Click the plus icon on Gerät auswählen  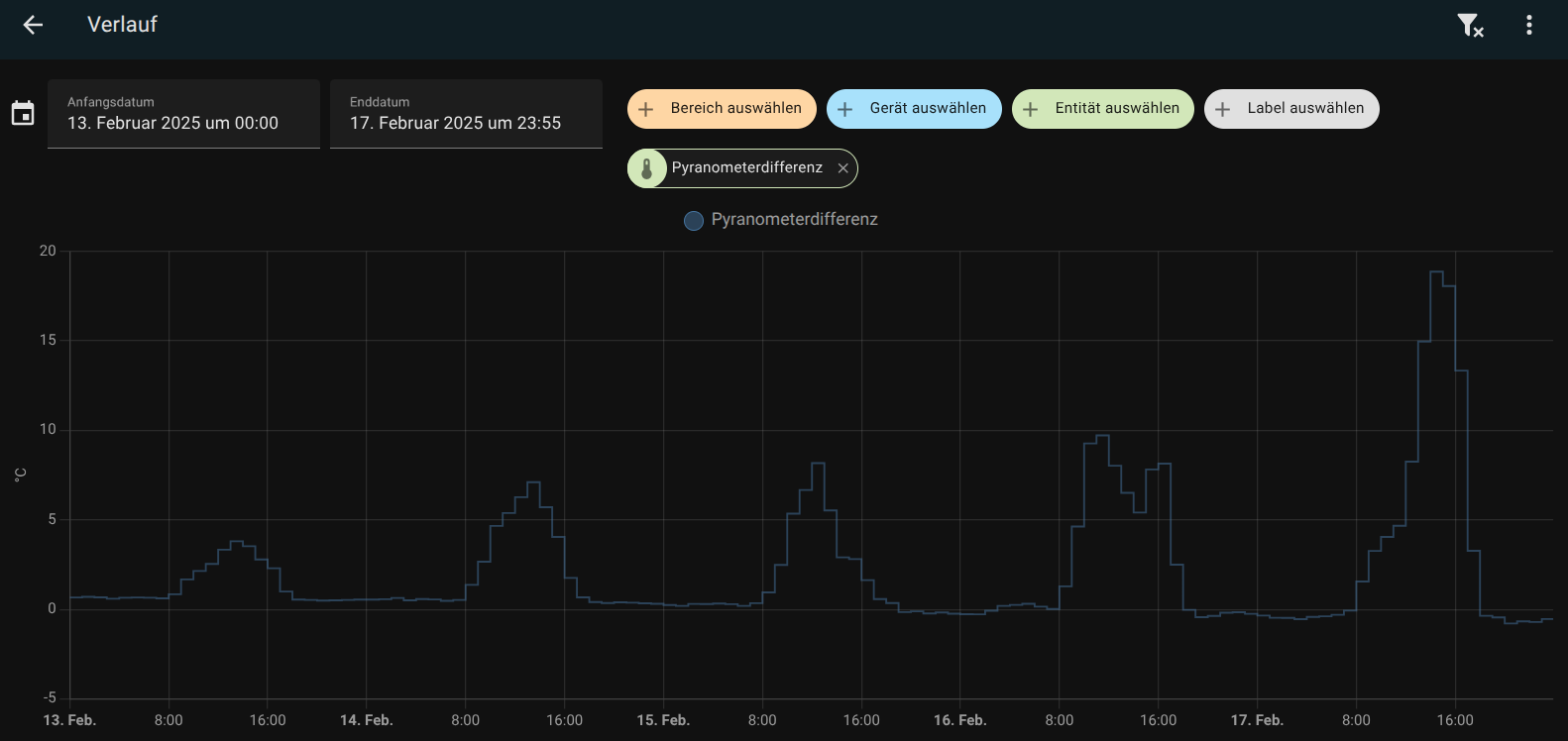[x=845, y=109]
